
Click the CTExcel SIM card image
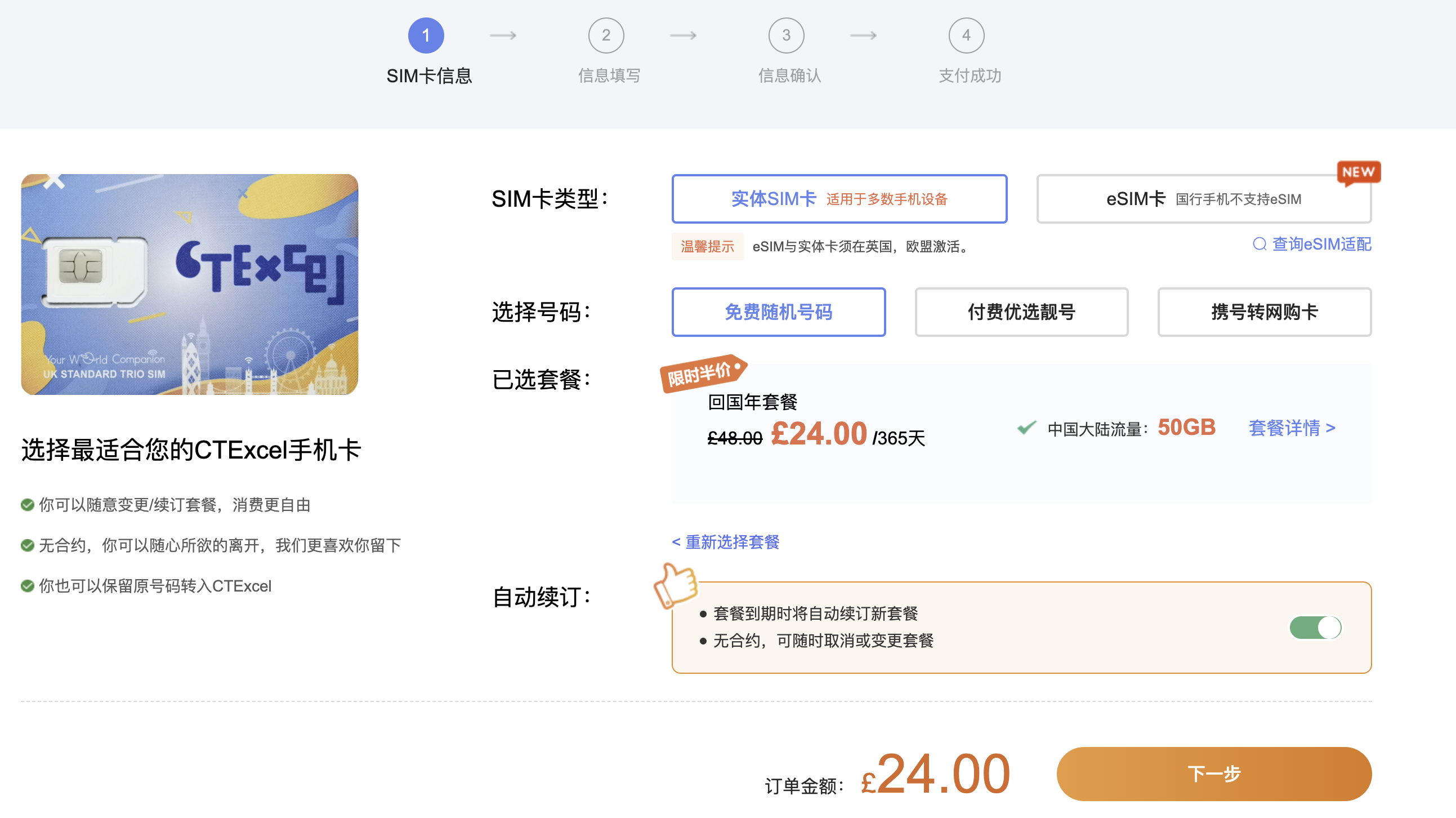[189, 284]
